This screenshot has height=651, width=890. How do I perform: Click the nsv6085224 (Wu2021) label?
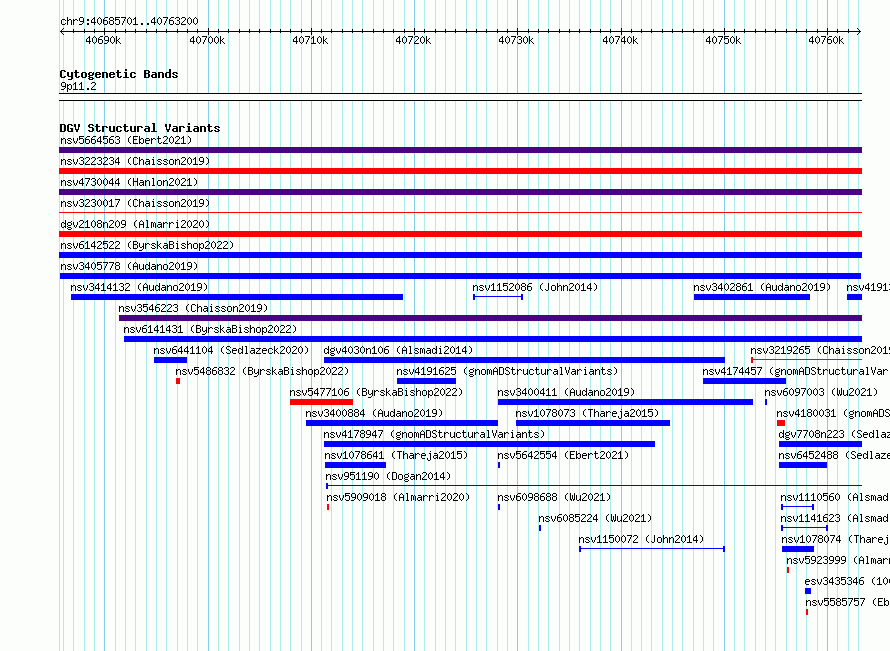(595, 518)
